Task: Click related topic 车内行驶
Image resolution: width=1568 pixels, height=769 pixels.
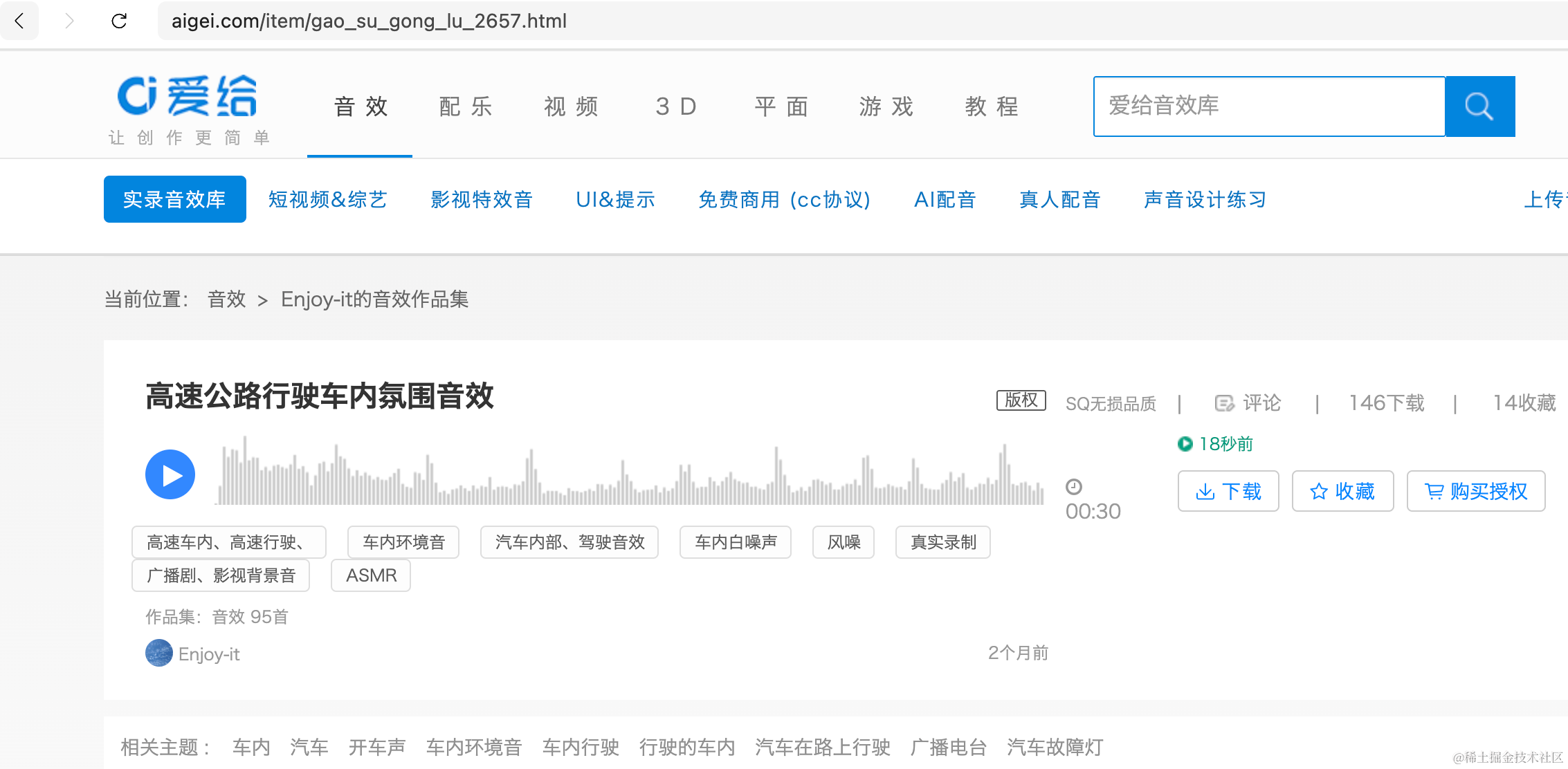Action: (581, 747)
